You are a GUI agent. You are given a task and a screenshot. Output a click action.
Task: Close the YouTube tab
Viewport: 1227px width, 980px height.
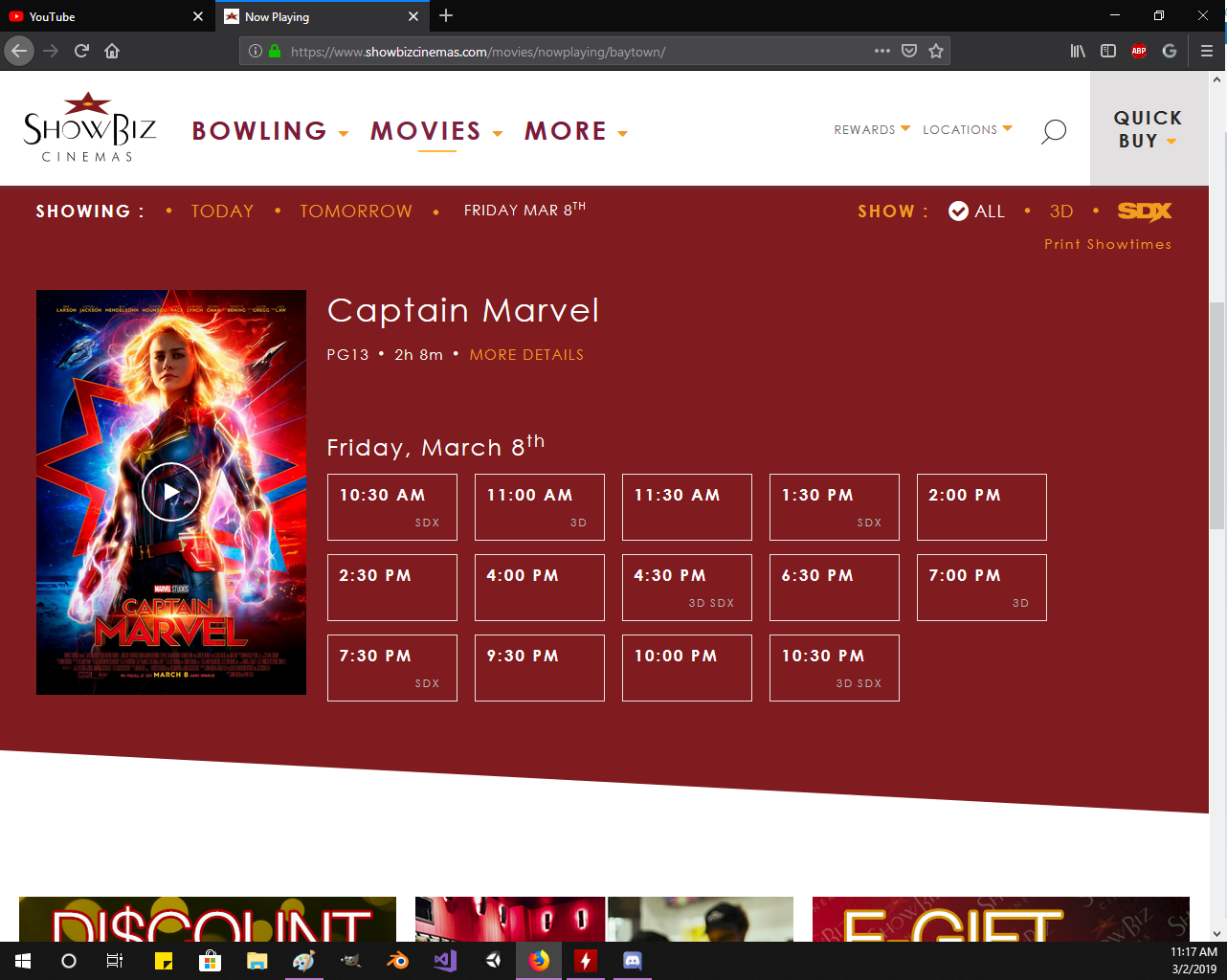tap(198, 16)
